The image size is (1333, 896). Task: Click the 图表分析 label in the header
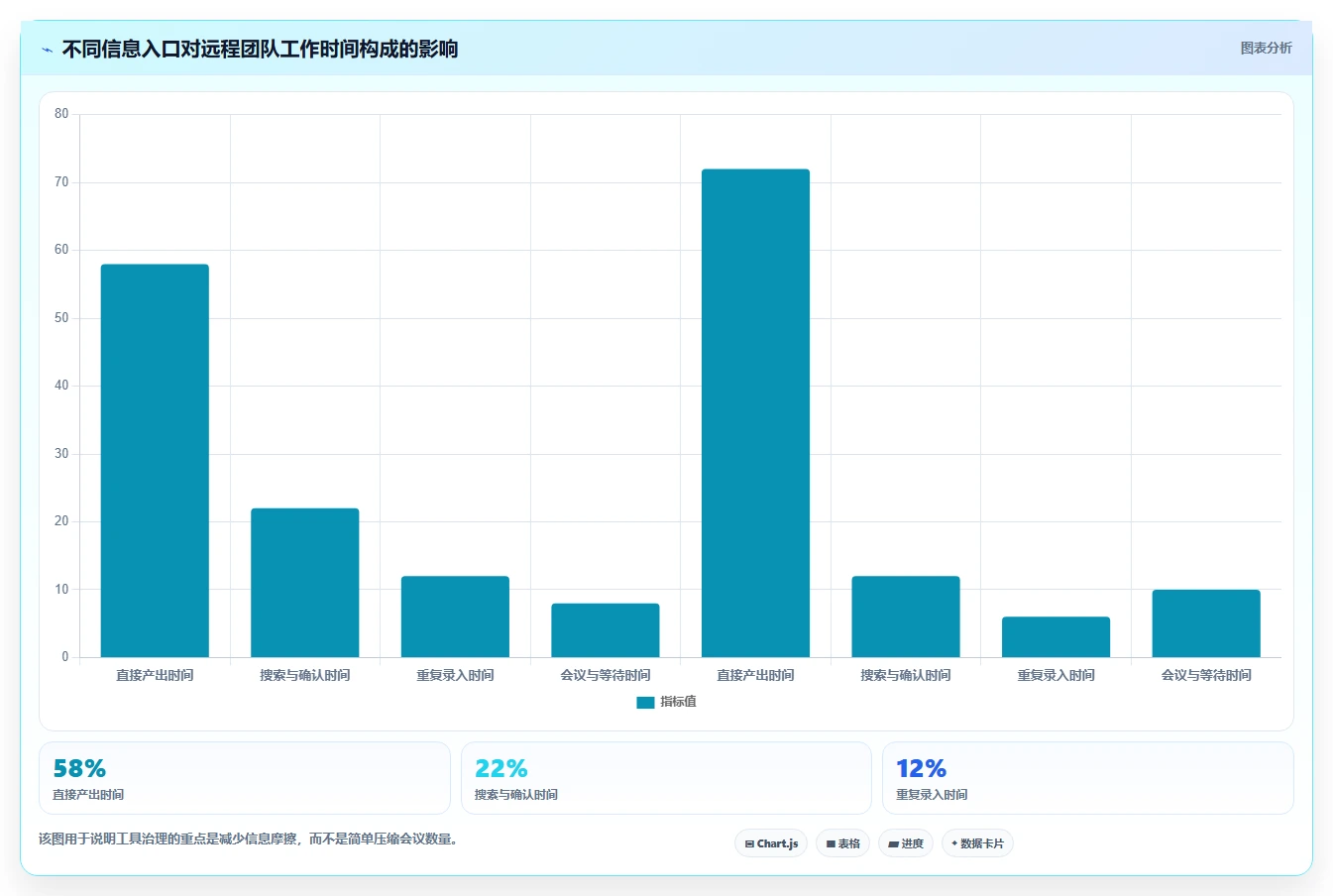(1266, 48)
